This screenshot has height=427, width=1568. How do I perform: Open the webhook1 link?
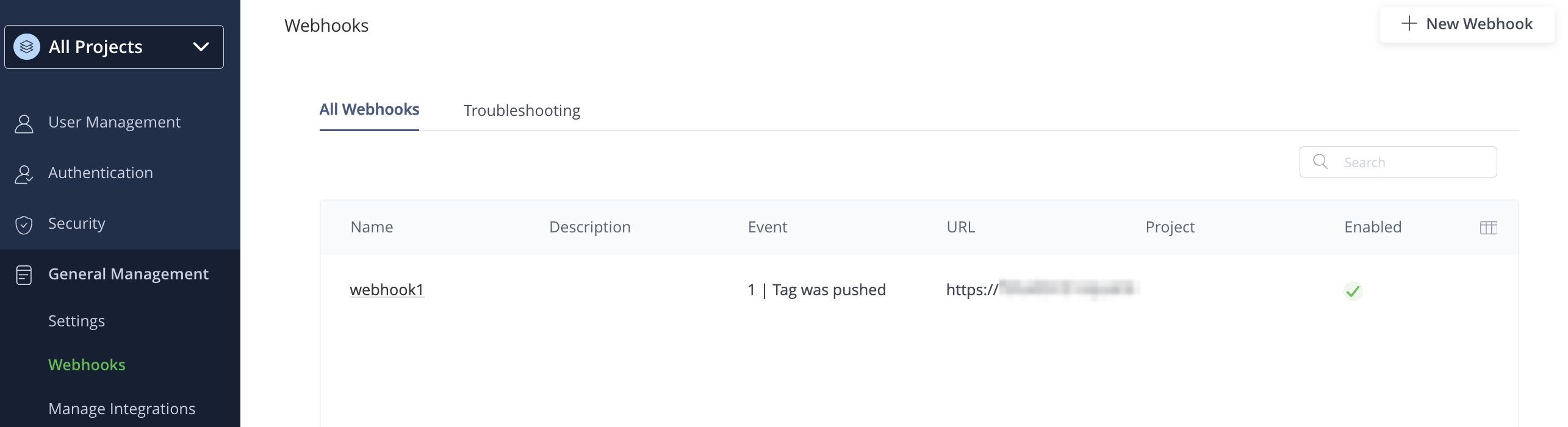[x=386, y=290]
